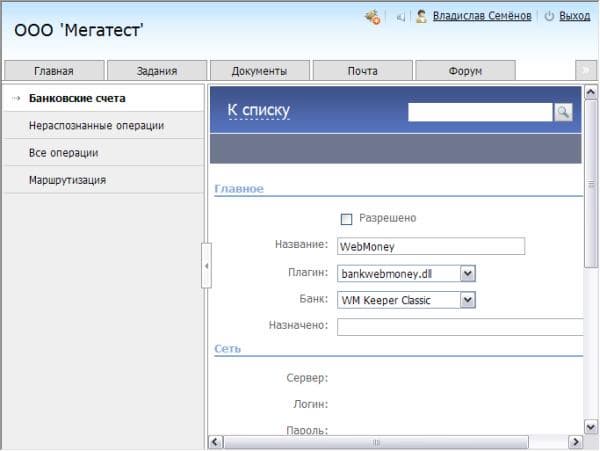
Task: Open the Банк dropdown arrow
Action: [x=468, y=300]
